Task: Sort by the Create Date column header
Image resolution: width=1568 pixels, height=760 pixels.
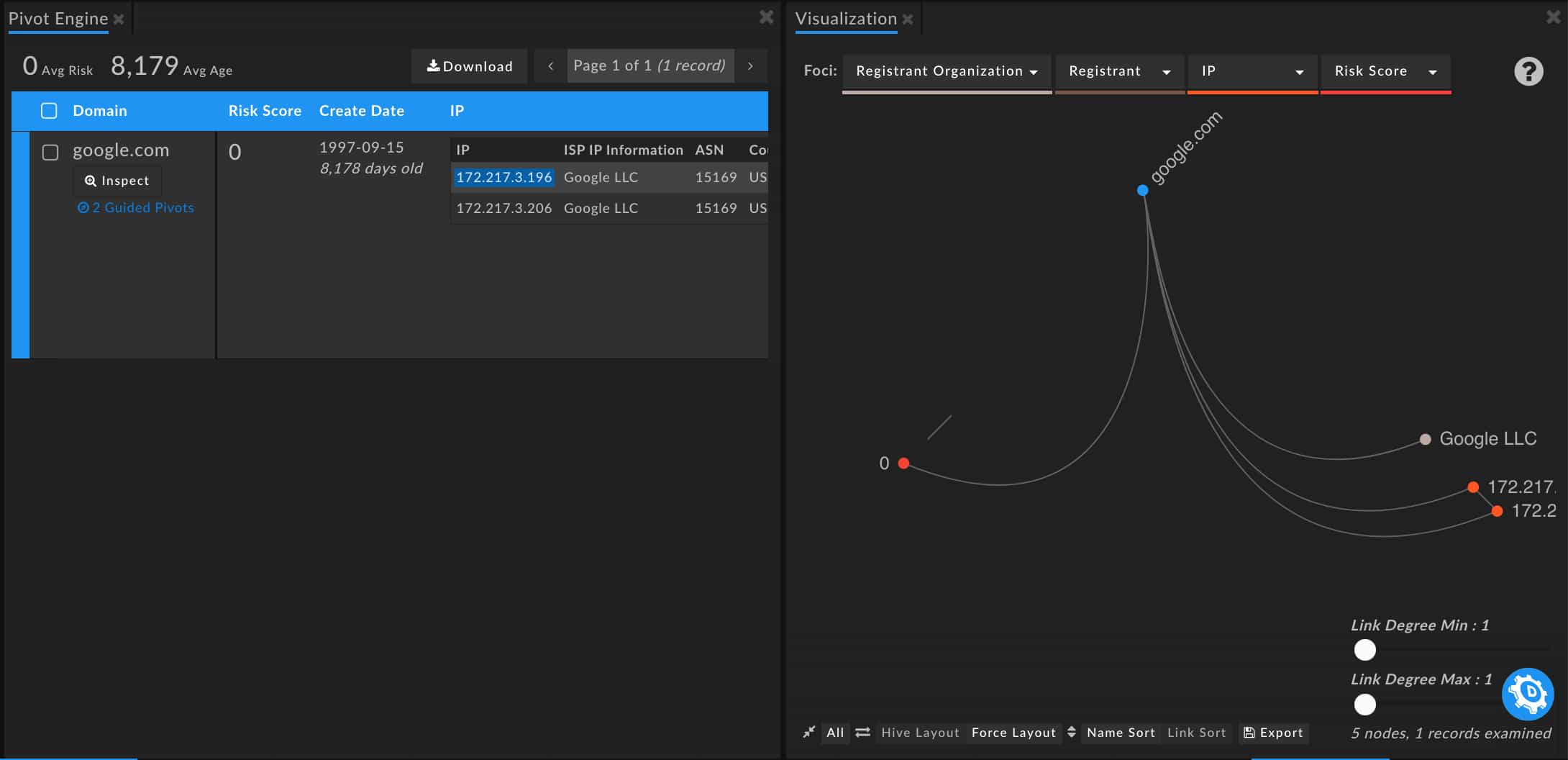Action: tap(362, 111)
